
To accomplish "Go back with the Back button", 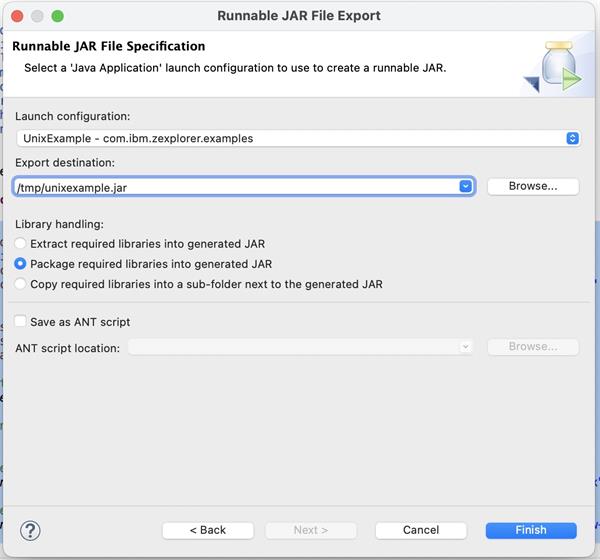I will [x=208, y=530].
